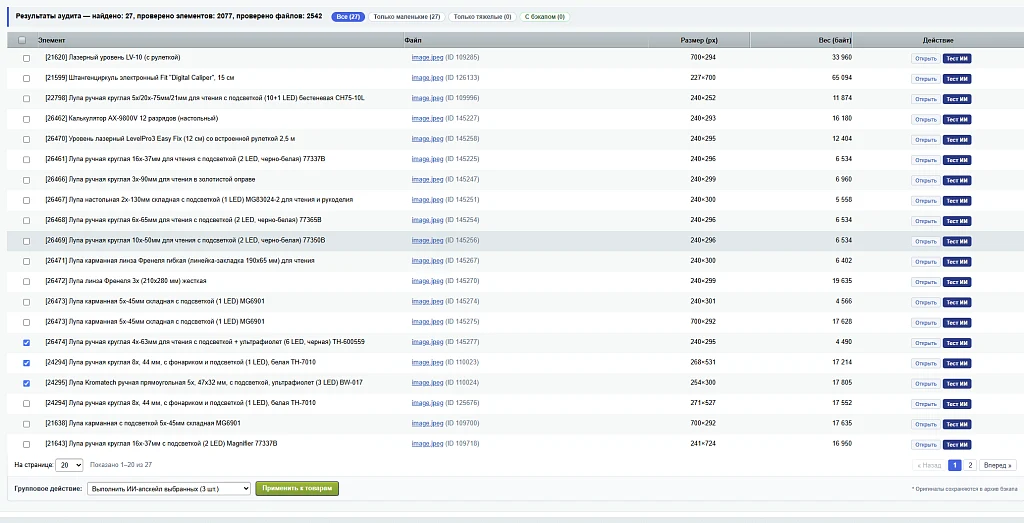Uncheck item 24295 Kromatech checkbox
This screenshot has height=523, width=1024.
26,383
